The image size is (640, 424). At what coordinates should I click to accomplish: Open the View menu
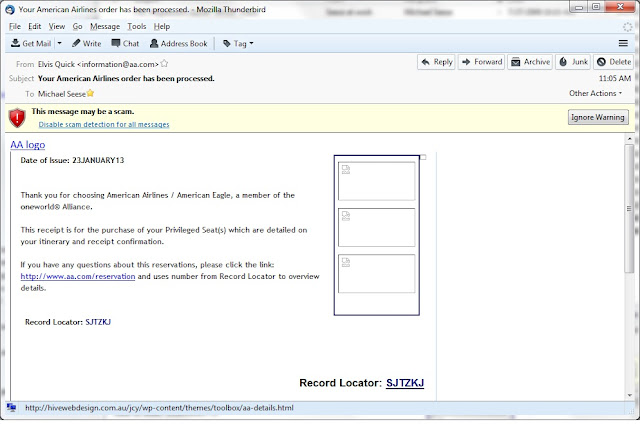57,27
